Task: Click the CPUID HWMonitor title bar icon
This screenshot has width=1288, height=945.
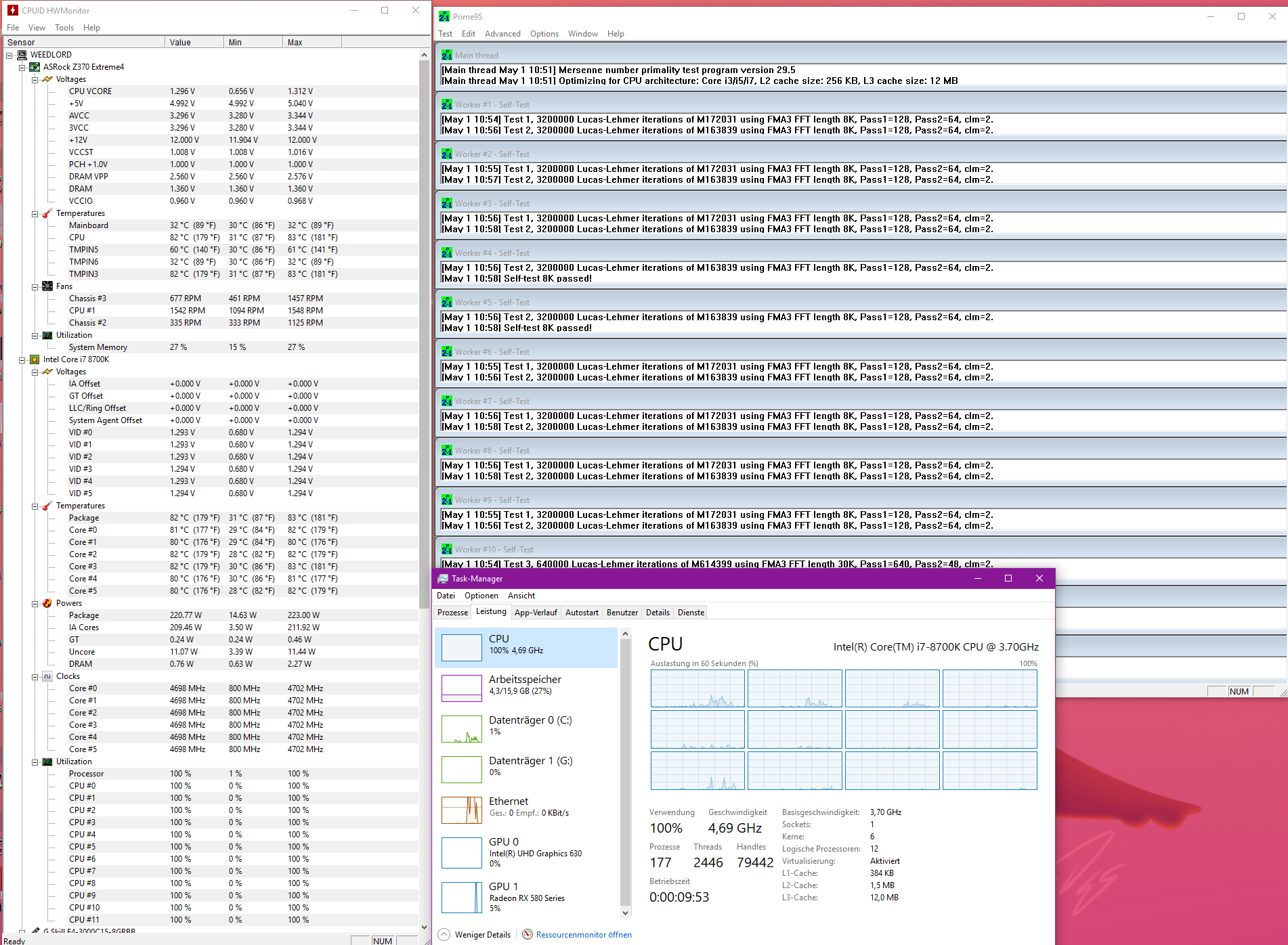Action: pyautogui.click(x=12, y=10)
